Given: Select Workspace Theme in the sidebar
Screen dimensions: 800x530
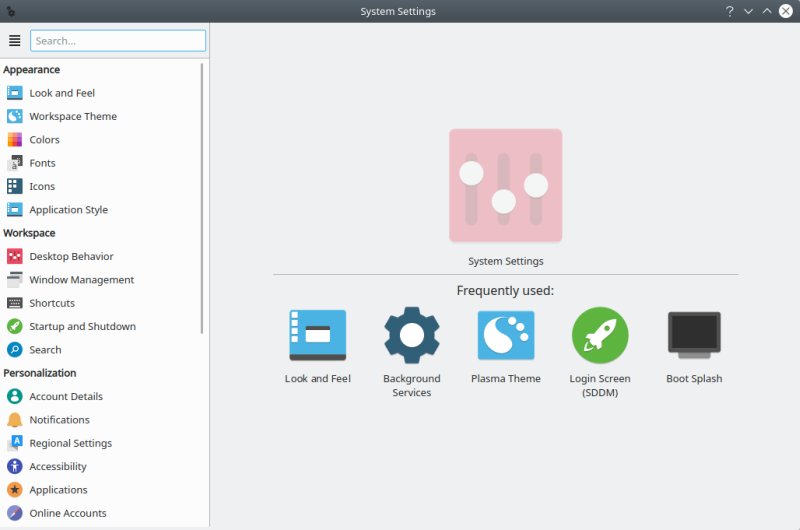Looking at the screenshot, I should pyautogui.click(x=73, y=117).
